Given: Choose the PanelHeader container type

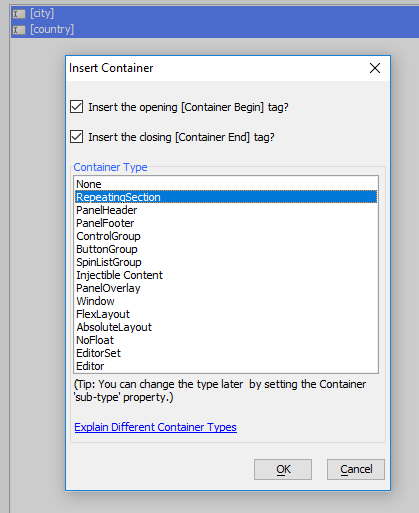Looking at the screenshot, I should click(x=226, y=210).
